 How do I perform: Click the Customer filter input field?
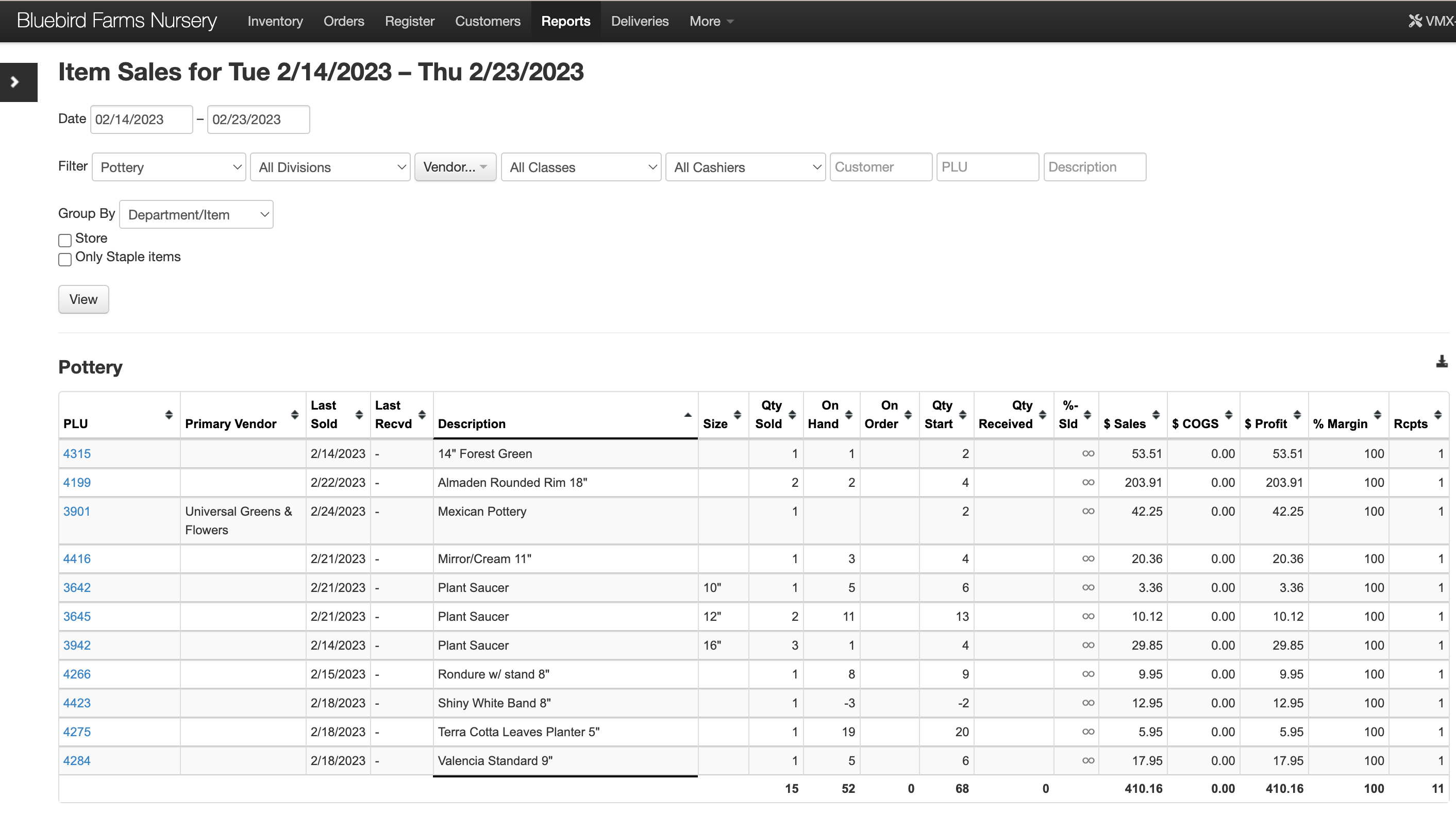tap(880, 167)
